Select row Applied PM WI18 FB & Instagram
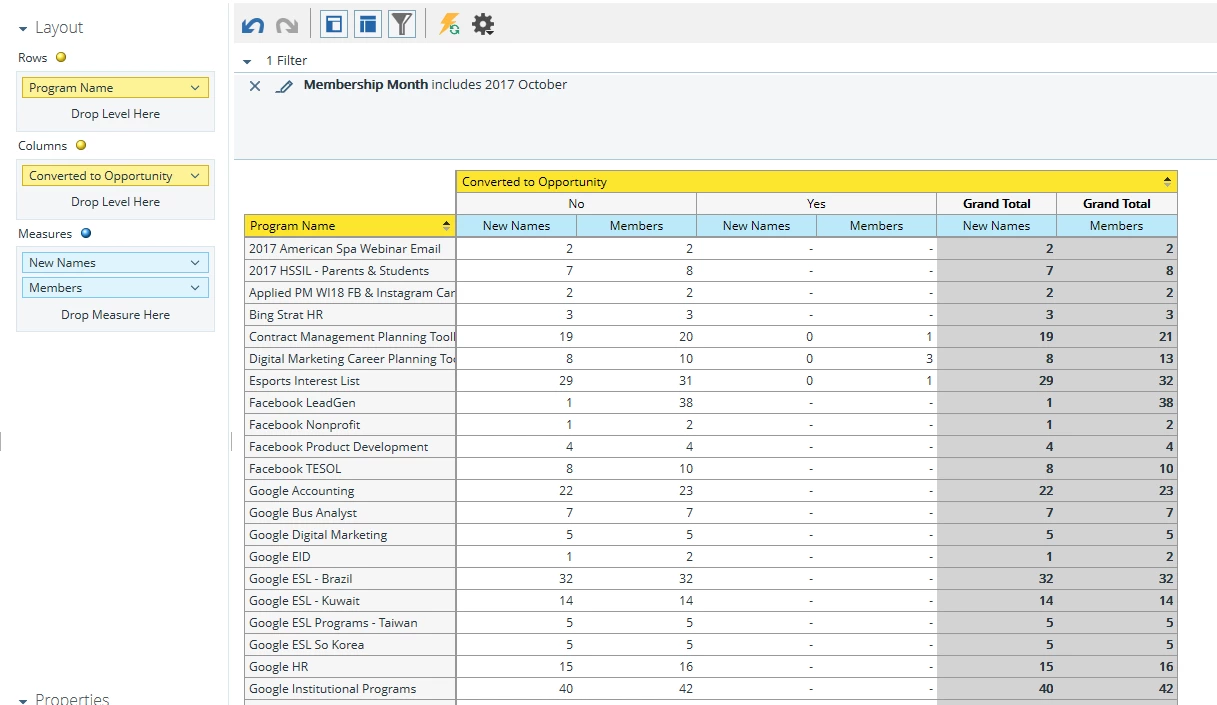The width and height of the screenshot is (1217, 705). click(x=350, y=293)
